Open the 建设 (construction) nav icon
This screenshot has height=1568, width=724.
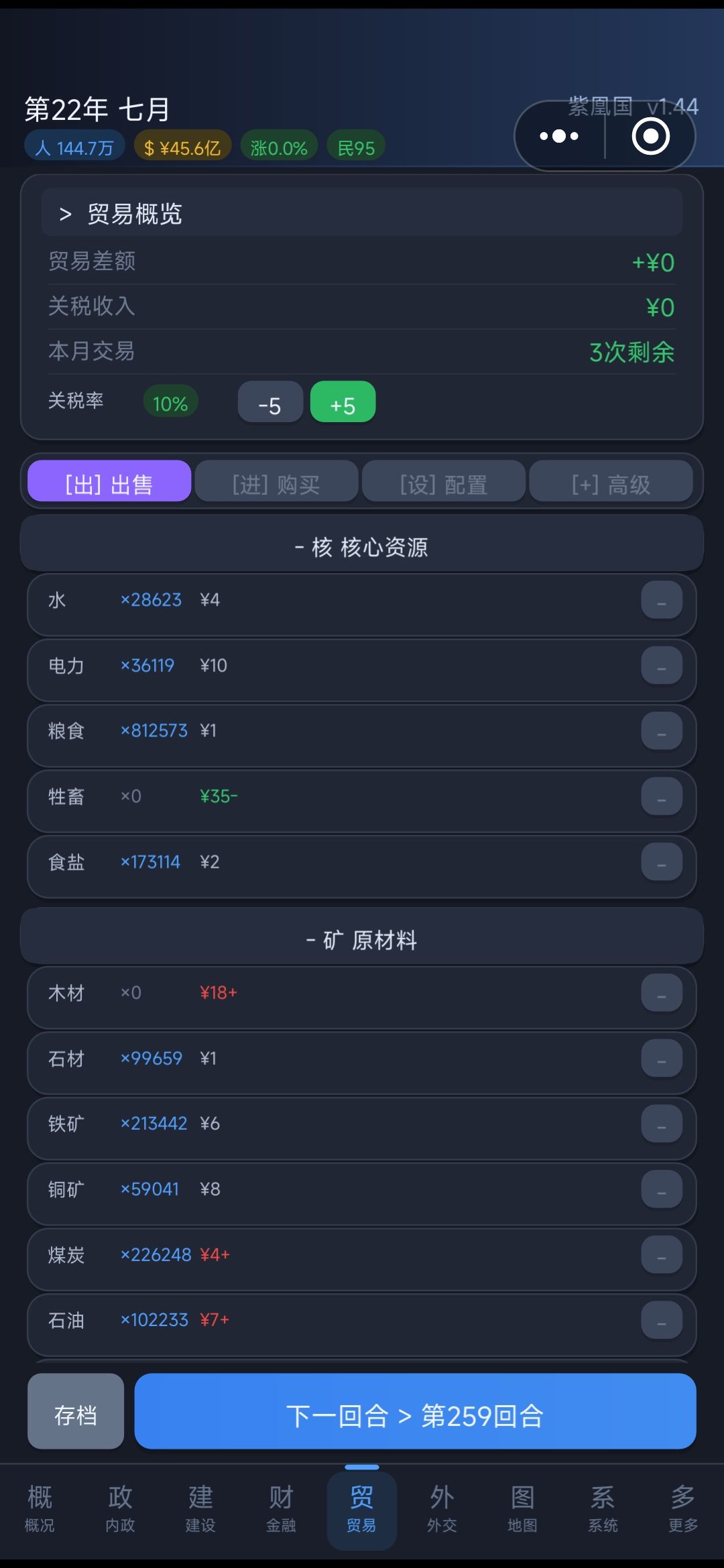[x=200, y=1508]
